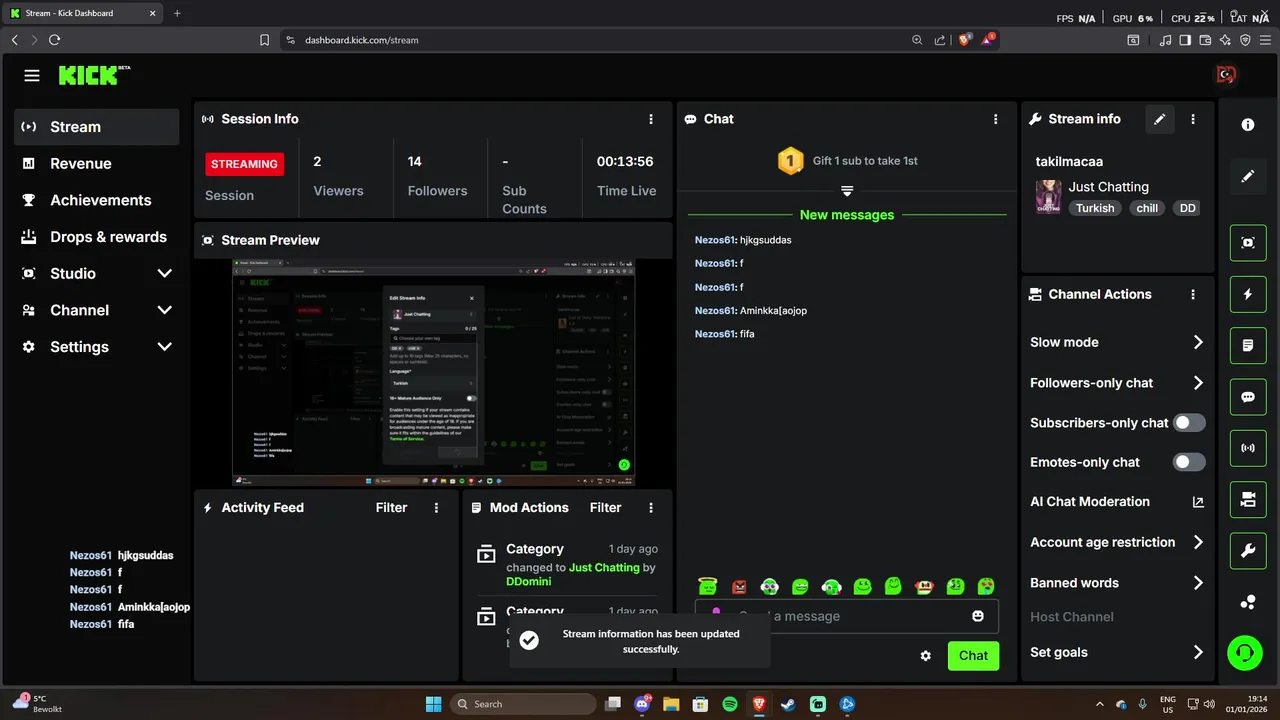Select the Turkish tag
The image size is (1280, 720).
(x=1095, y=208)
